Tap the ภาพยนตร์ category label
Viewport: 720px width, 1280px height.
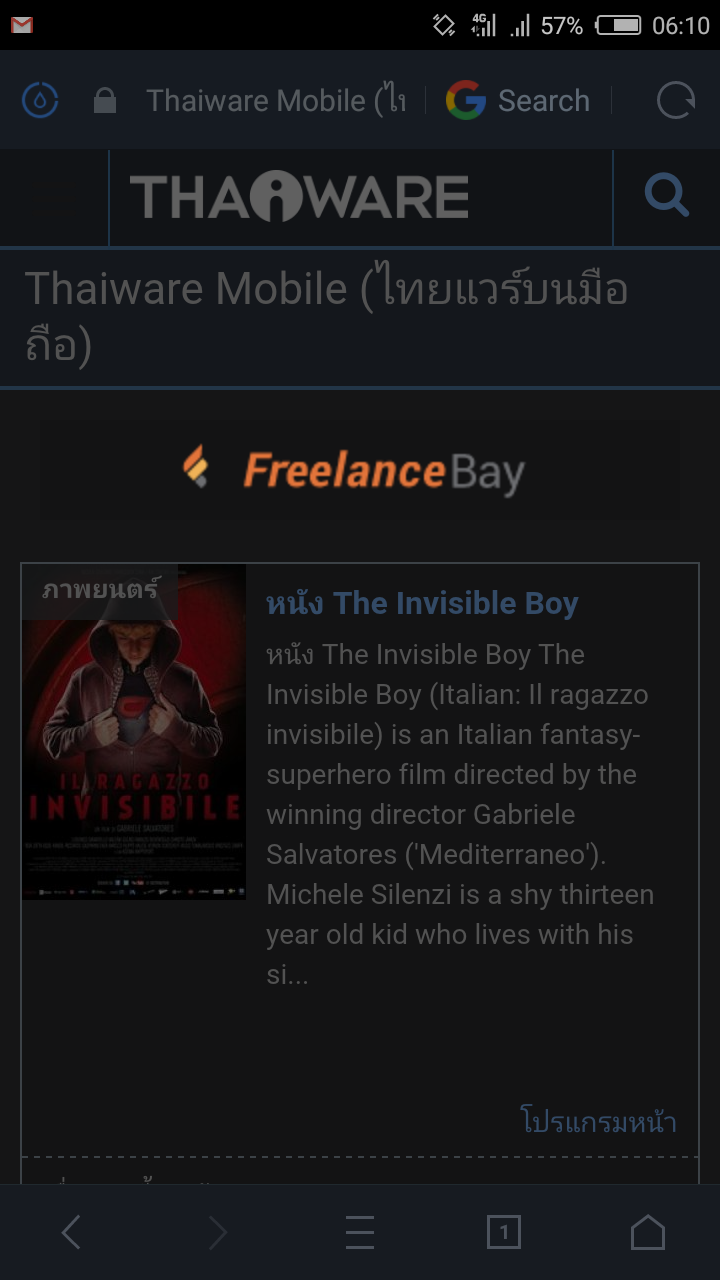[x=100, y=590]
